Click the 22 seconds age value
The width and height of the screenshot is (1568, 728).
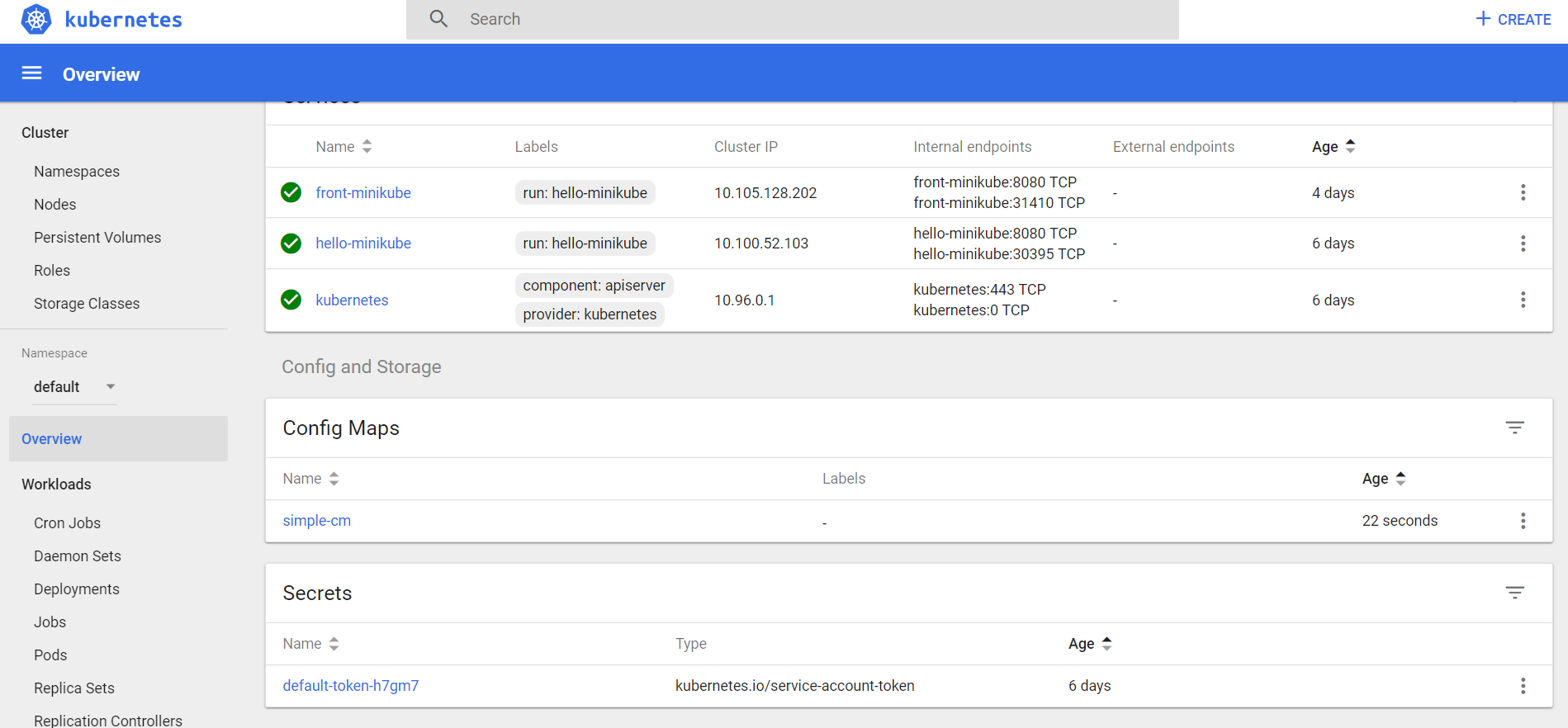pyautogui.click(x=1400, y=521)
